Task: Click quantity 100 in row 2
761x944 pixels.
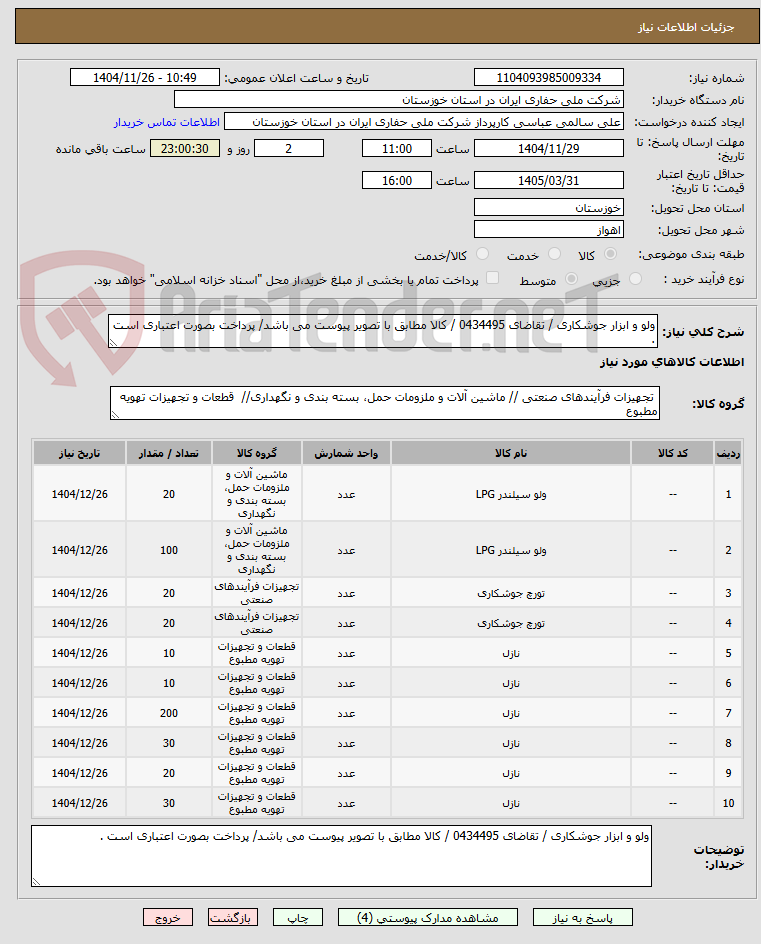Action: pos(169,550)
